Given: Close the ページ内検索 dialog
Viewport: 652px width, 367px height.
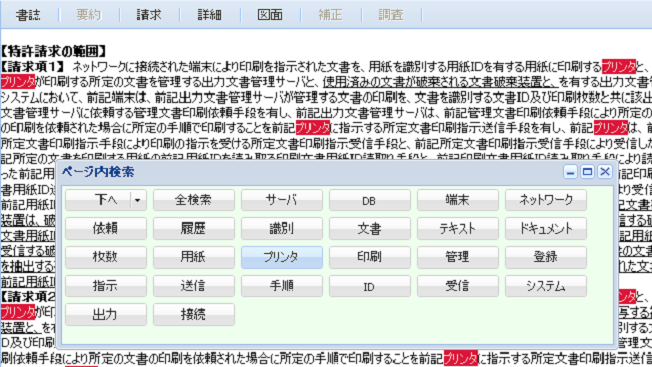Looking at the screenshot, I should 605,172.
